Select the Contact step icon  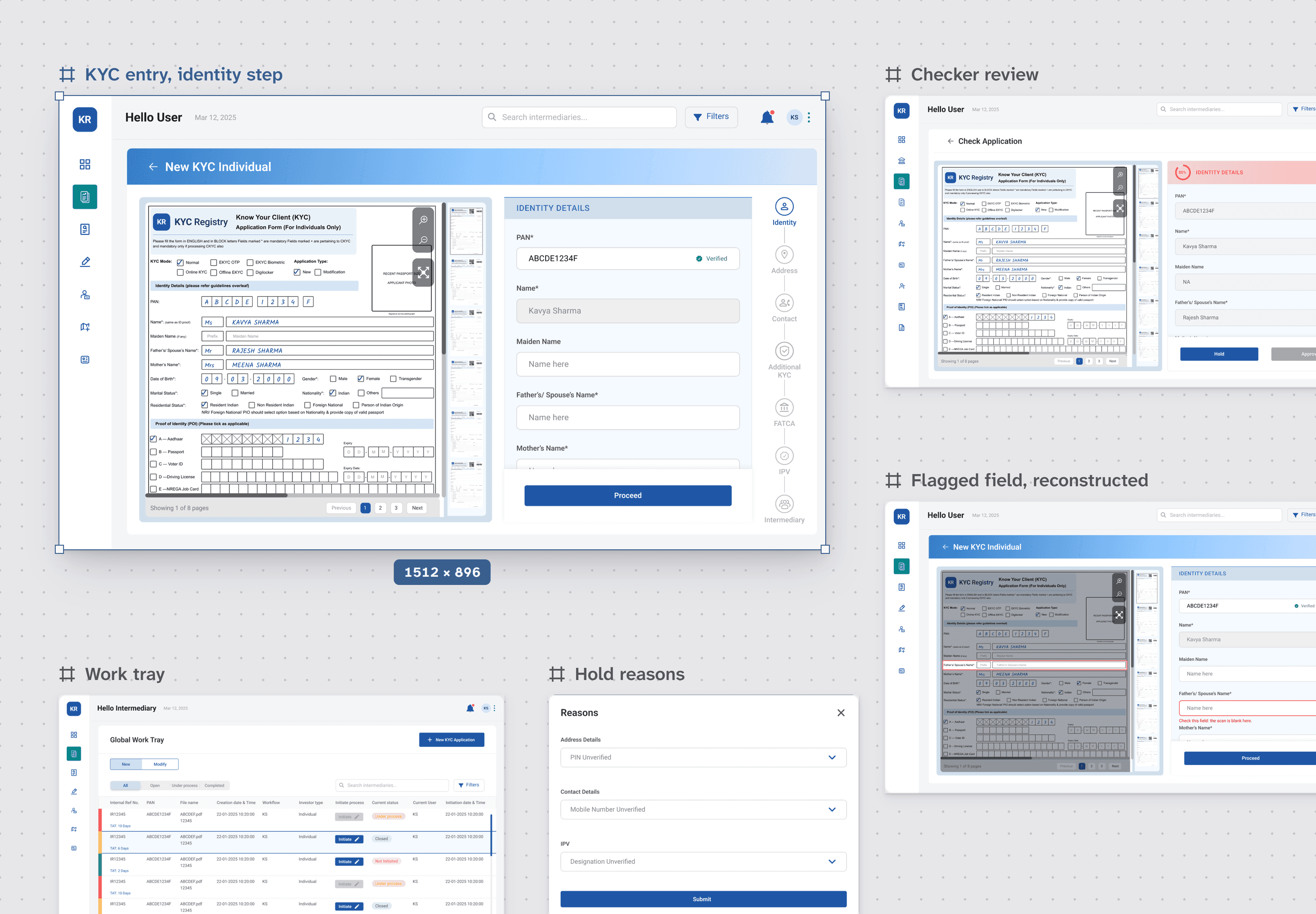[x=784, y=303]
